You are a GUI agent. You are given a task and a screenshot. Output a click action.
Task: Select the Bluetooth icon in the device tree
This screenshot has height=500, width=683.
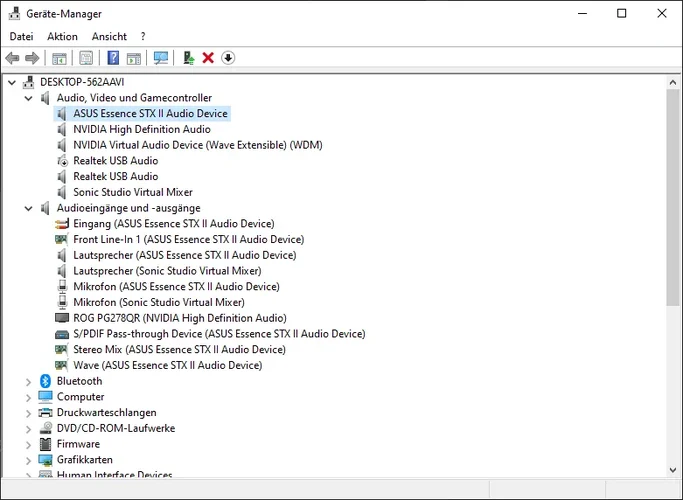point(45,381)
